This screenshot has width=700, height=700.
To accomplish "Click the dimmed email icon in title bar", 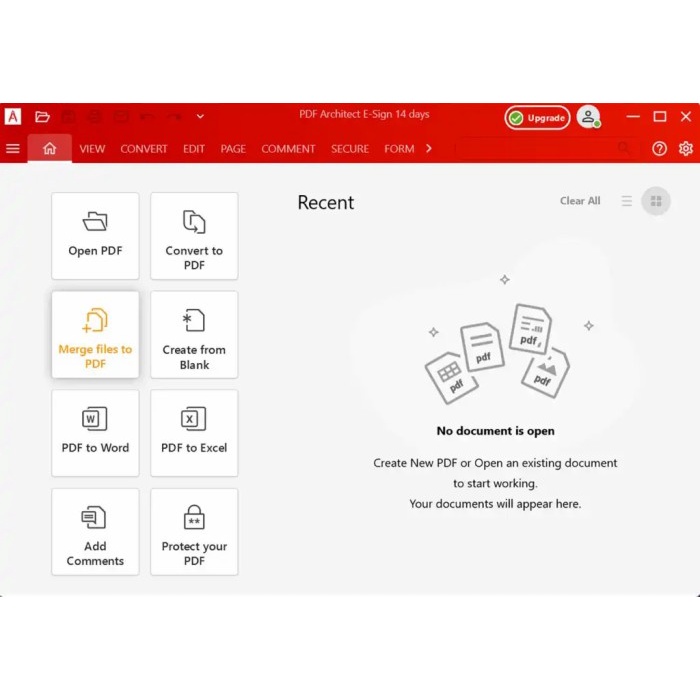I will (121, 117).
